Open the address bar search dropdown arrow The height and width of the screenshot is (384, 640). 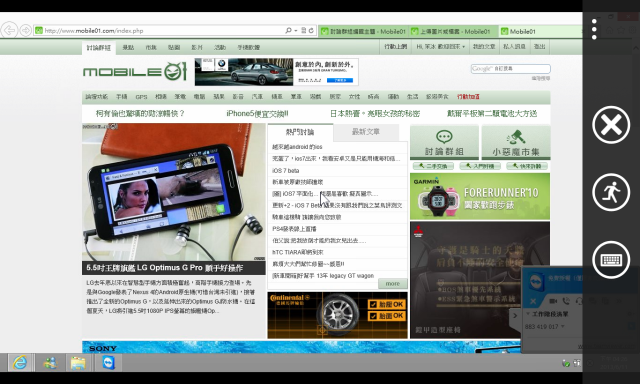tap(296, 31)
